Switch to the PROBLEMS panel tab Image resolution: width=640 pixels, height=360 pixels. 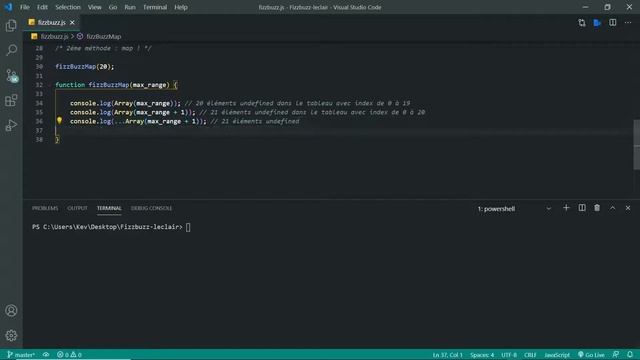click(x=45, y=208)
